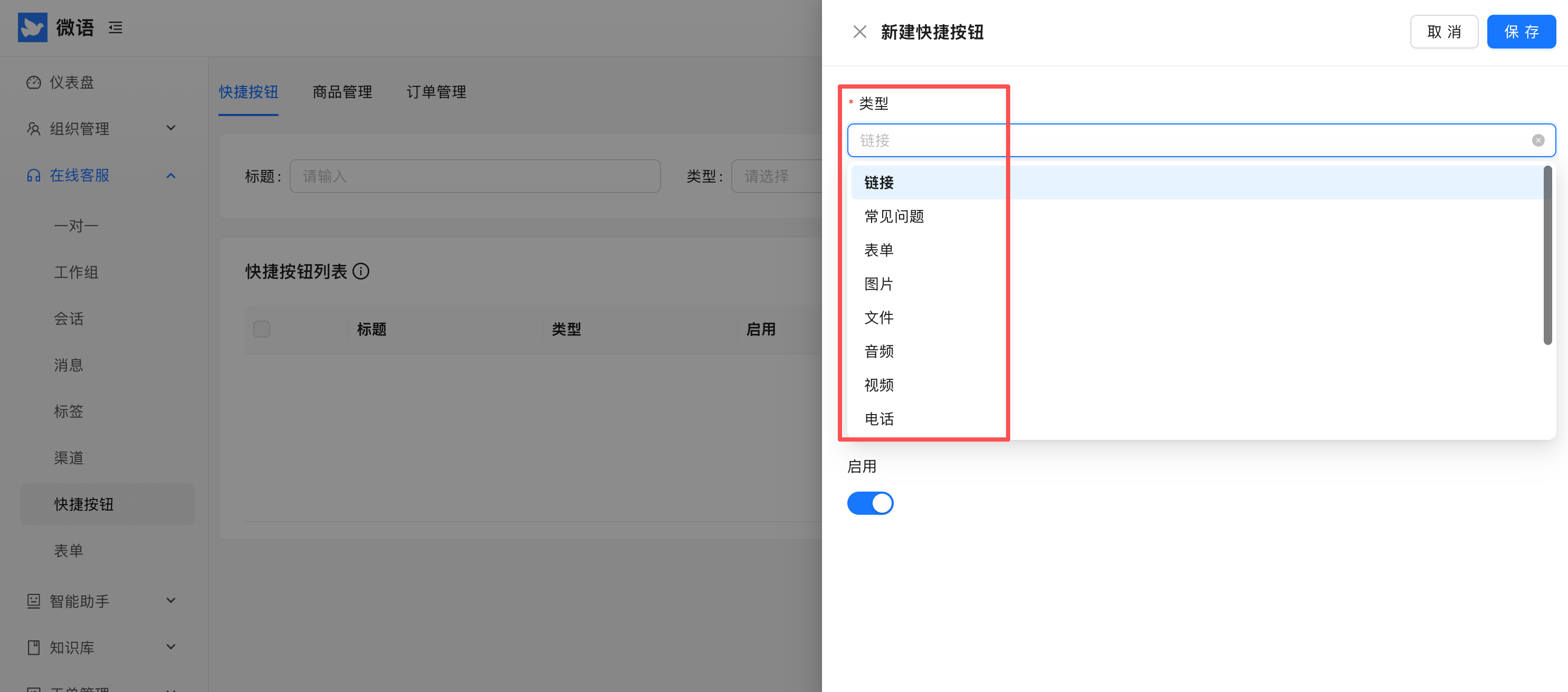The height and width of the screenshot is (692, 1568).
Task: Click the 取消 cancel button
Action: (1444, 32)
